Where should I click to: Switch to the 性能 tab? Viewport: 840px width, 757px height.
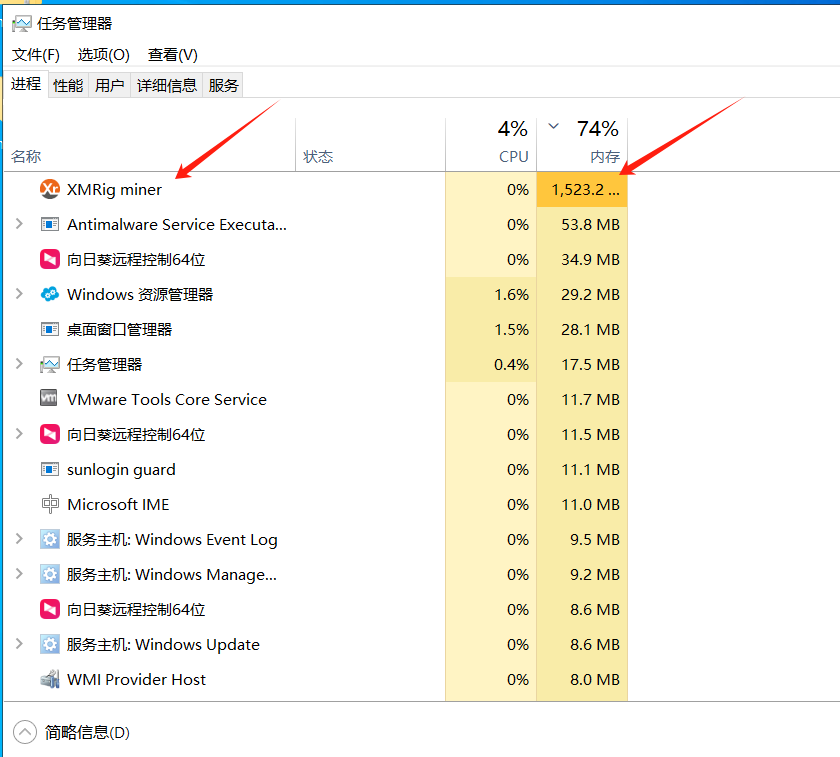tap(68, 85)
